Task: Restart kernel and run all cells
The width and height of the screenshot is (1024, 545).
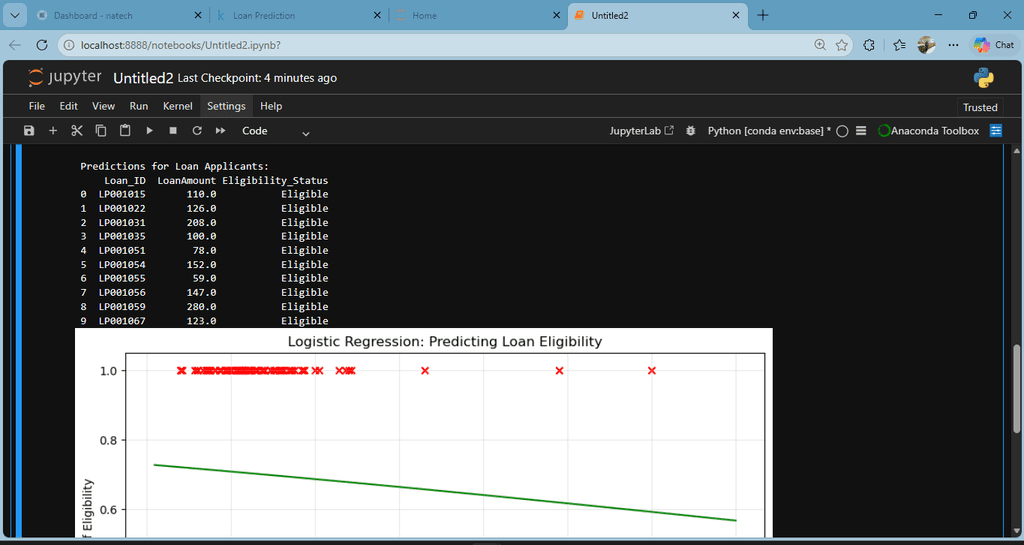Action: pyautogui.click(x=221, y=131)
